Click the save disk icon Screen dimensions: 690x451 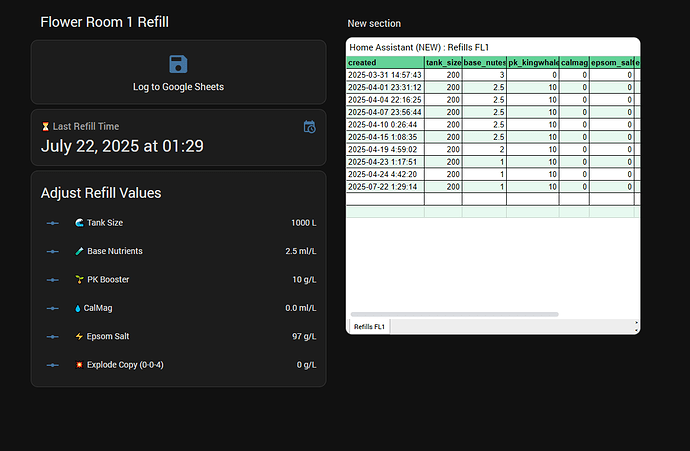click(x=178, y=65)
